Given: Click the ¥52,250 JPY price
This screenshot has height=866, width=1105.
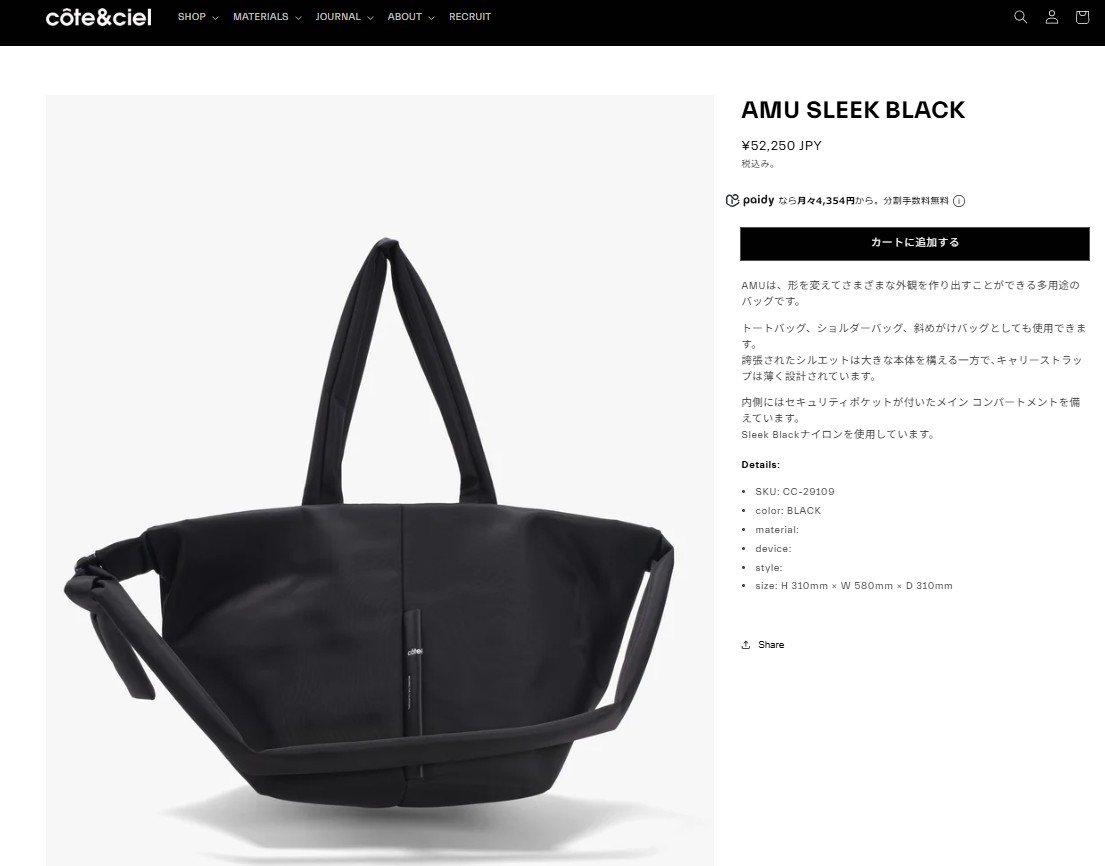Looking at the screenshot, I should pyautogui.click(x=781, y=146).
